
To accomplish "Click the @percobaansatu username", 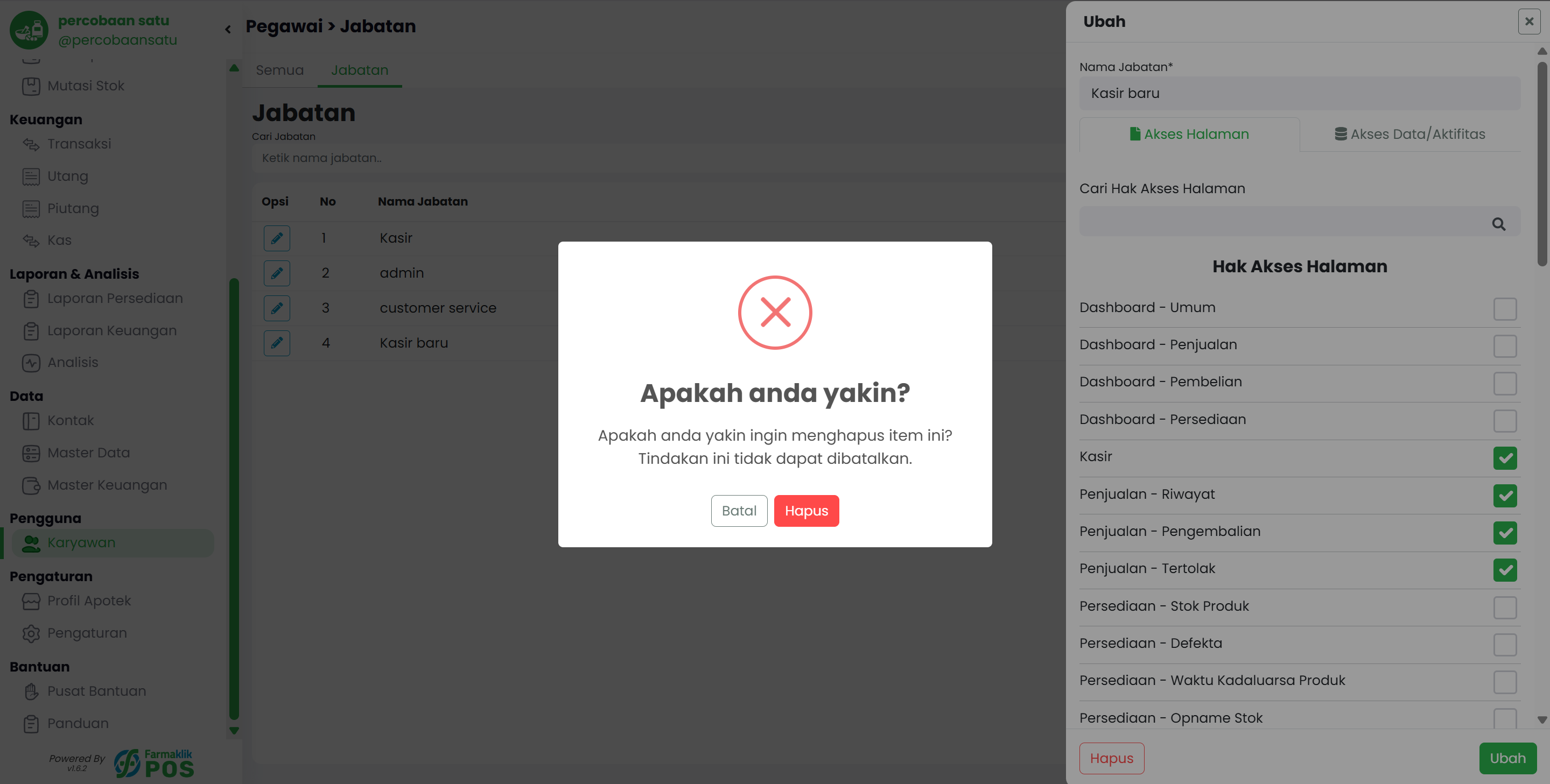I will point(118,40).
